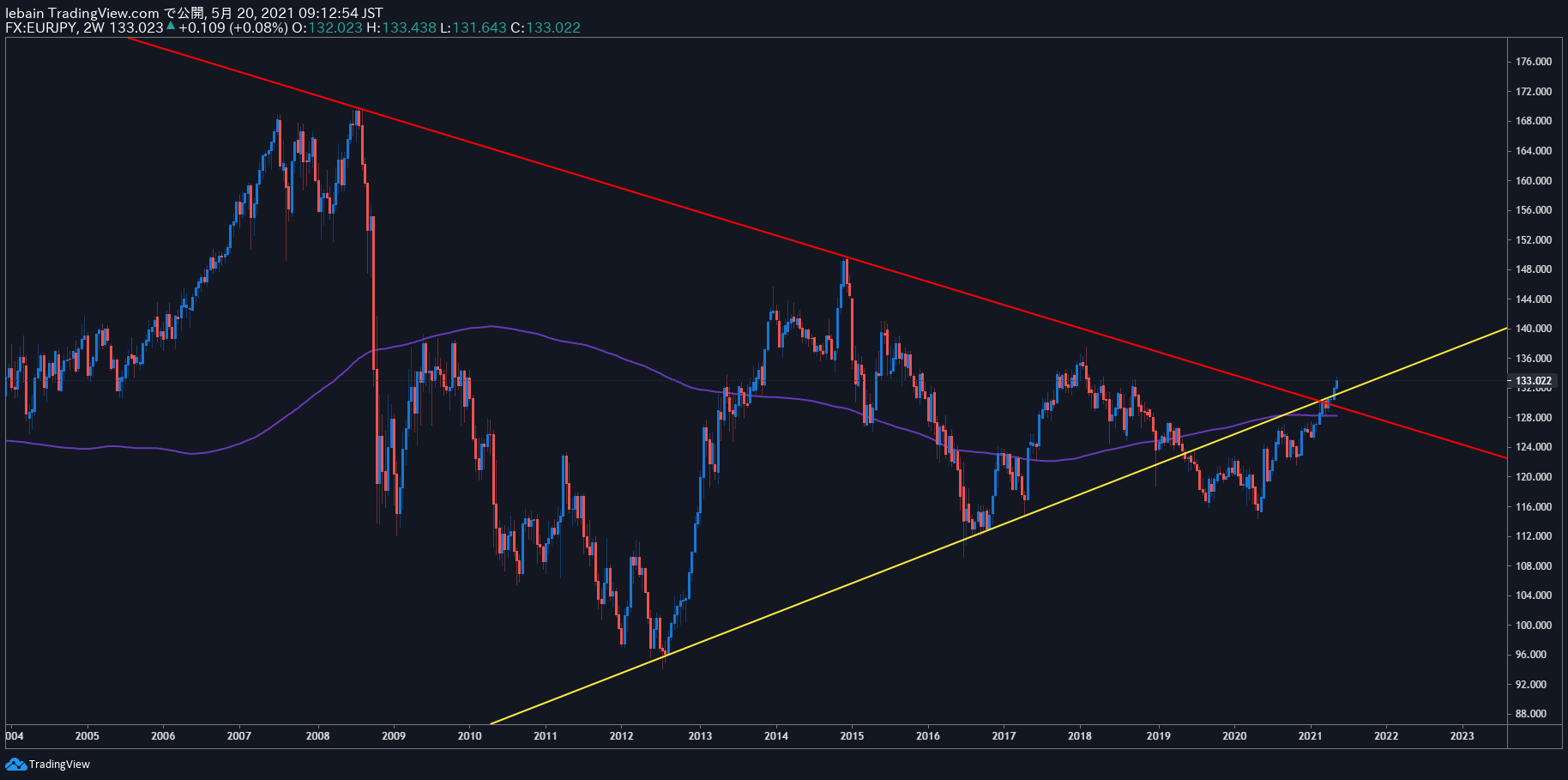This screenshot has height=780, width=1568.
Task: Click the 164.000 price axis label
Action: coord(1534,151)
